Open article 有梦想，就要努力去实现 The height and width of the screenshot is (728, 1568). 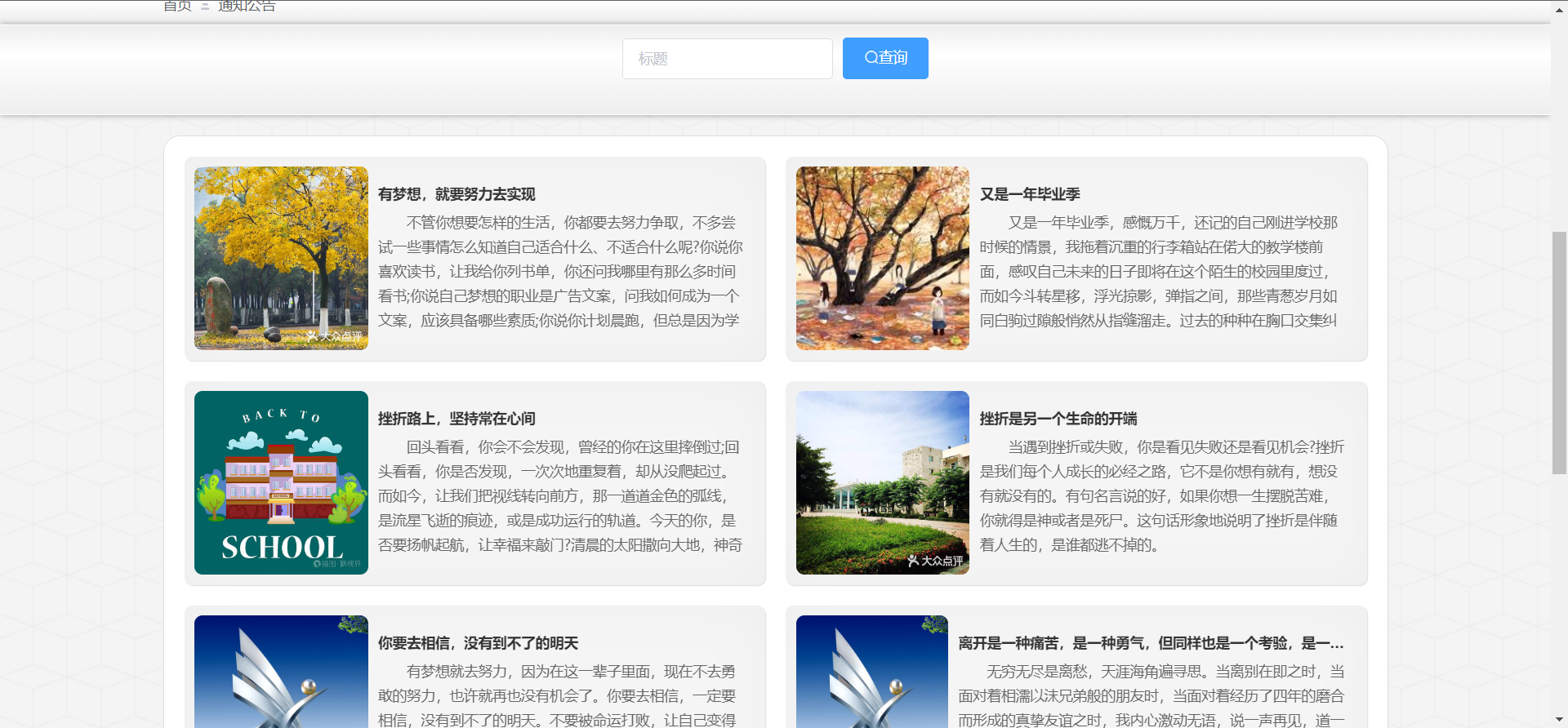tap(457, 194)
